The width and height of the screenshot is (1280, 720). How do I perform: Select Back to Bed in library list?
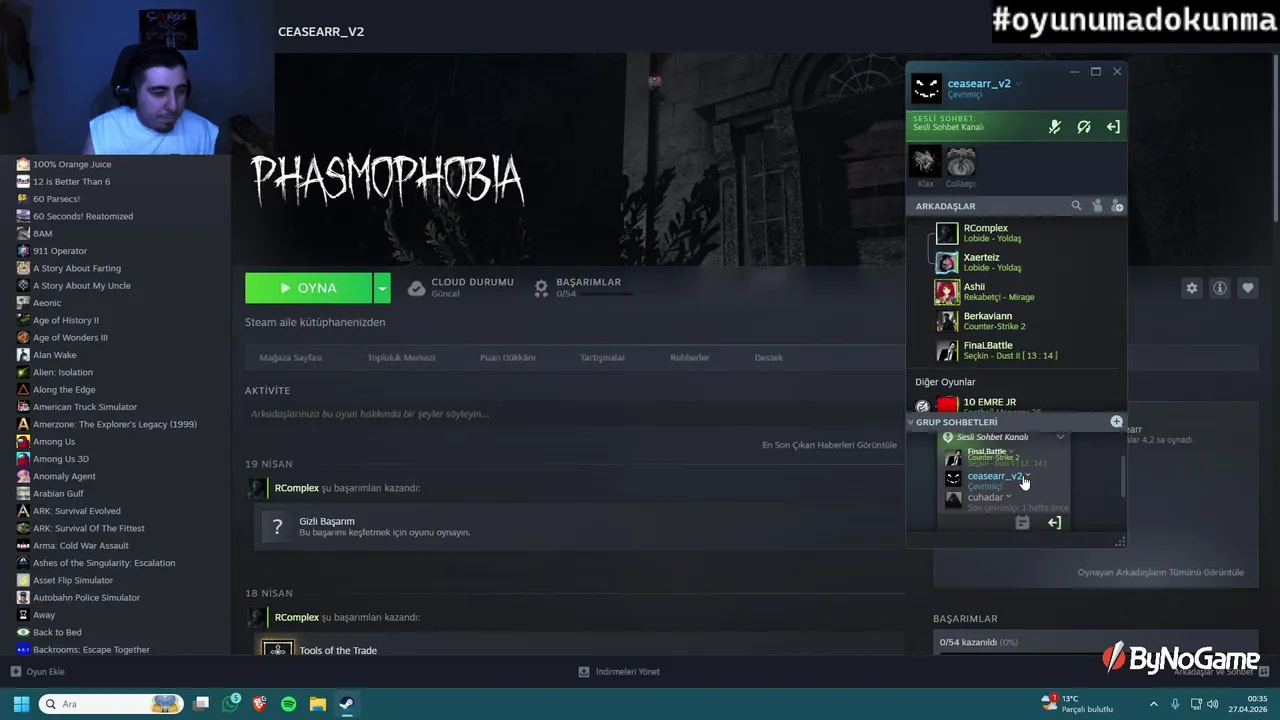57,632
